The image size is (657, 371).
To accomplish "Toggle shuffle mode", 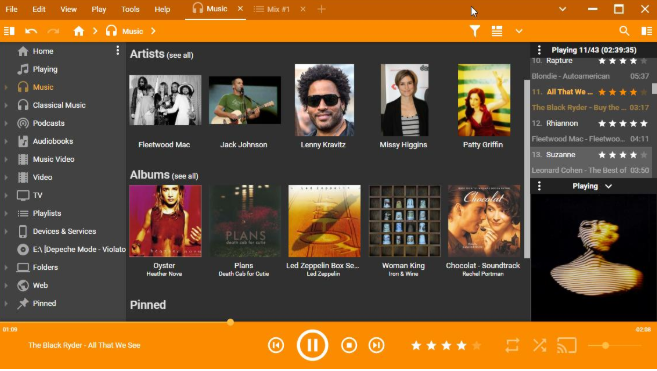I will click(540, 345).
